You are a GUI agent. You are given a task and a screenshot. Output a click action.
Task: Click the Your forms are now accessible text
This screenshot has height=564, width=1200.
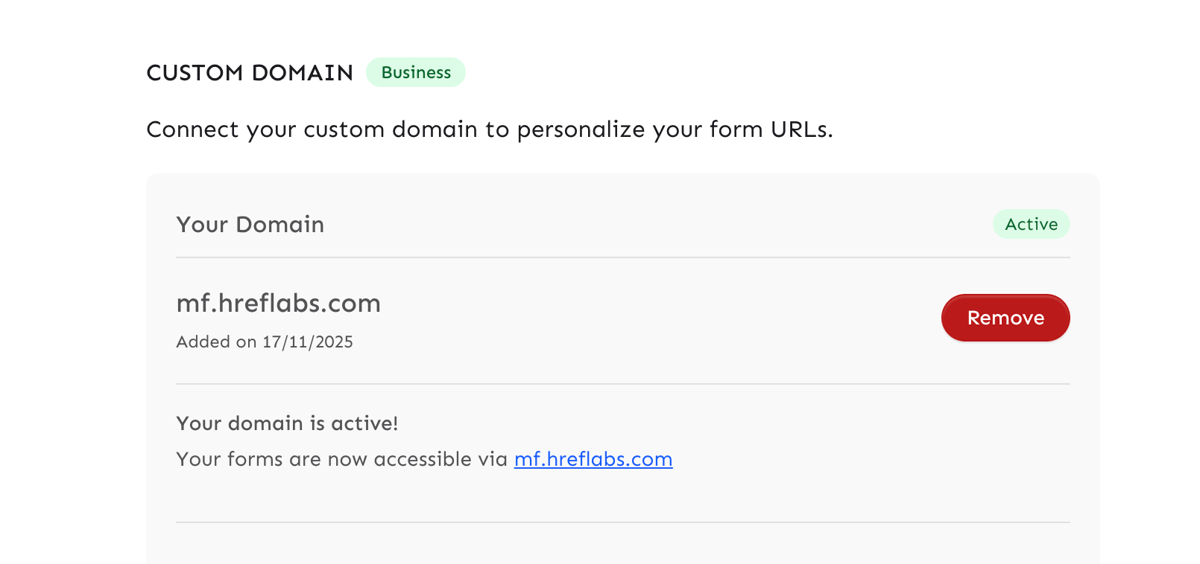342,459
